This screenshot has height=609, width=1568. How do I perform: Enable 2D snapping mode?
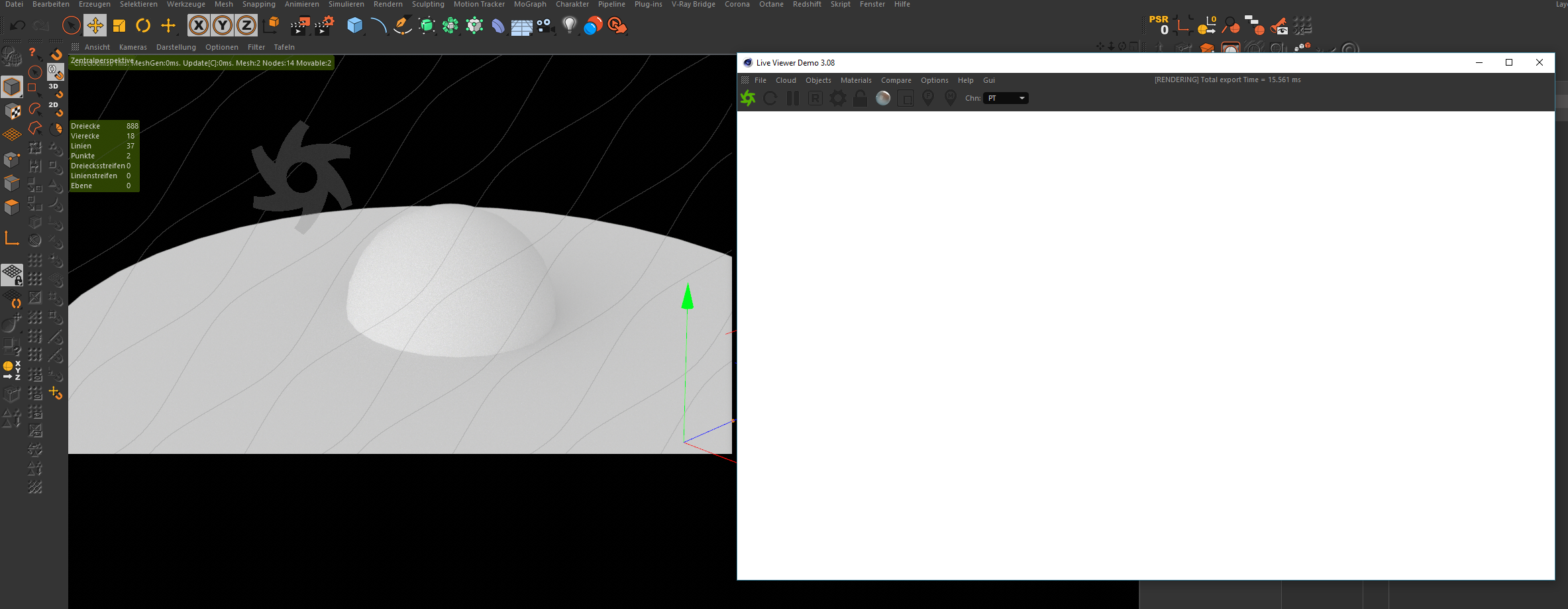click(56, 109)
